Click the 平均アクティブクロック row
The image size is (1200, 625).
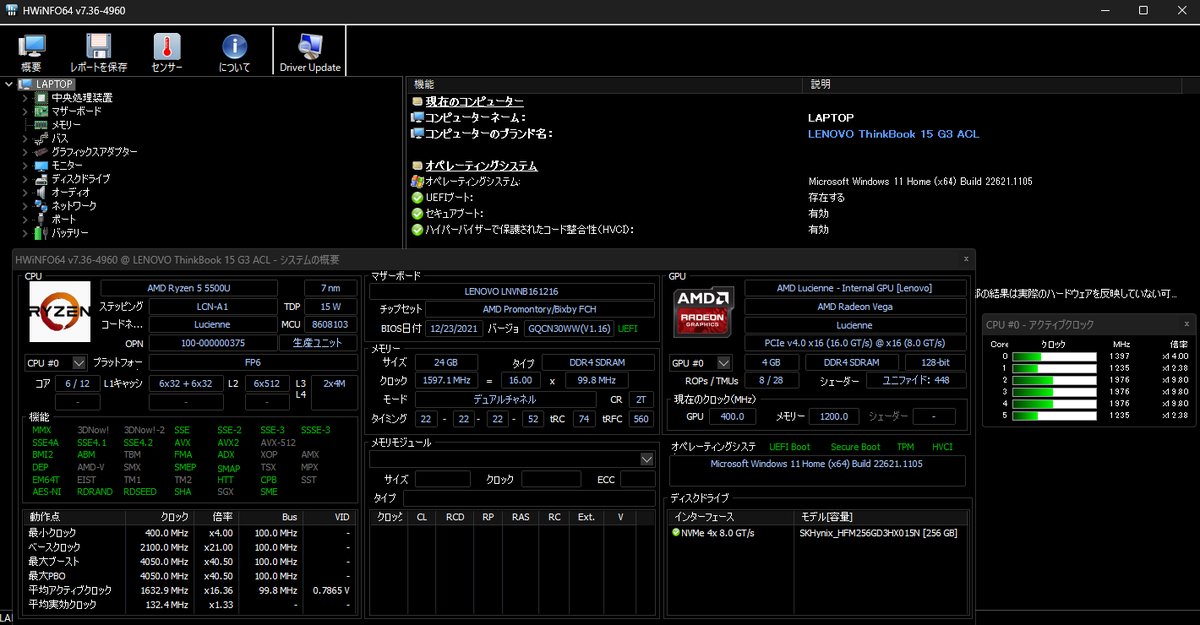tap(189, 590)
